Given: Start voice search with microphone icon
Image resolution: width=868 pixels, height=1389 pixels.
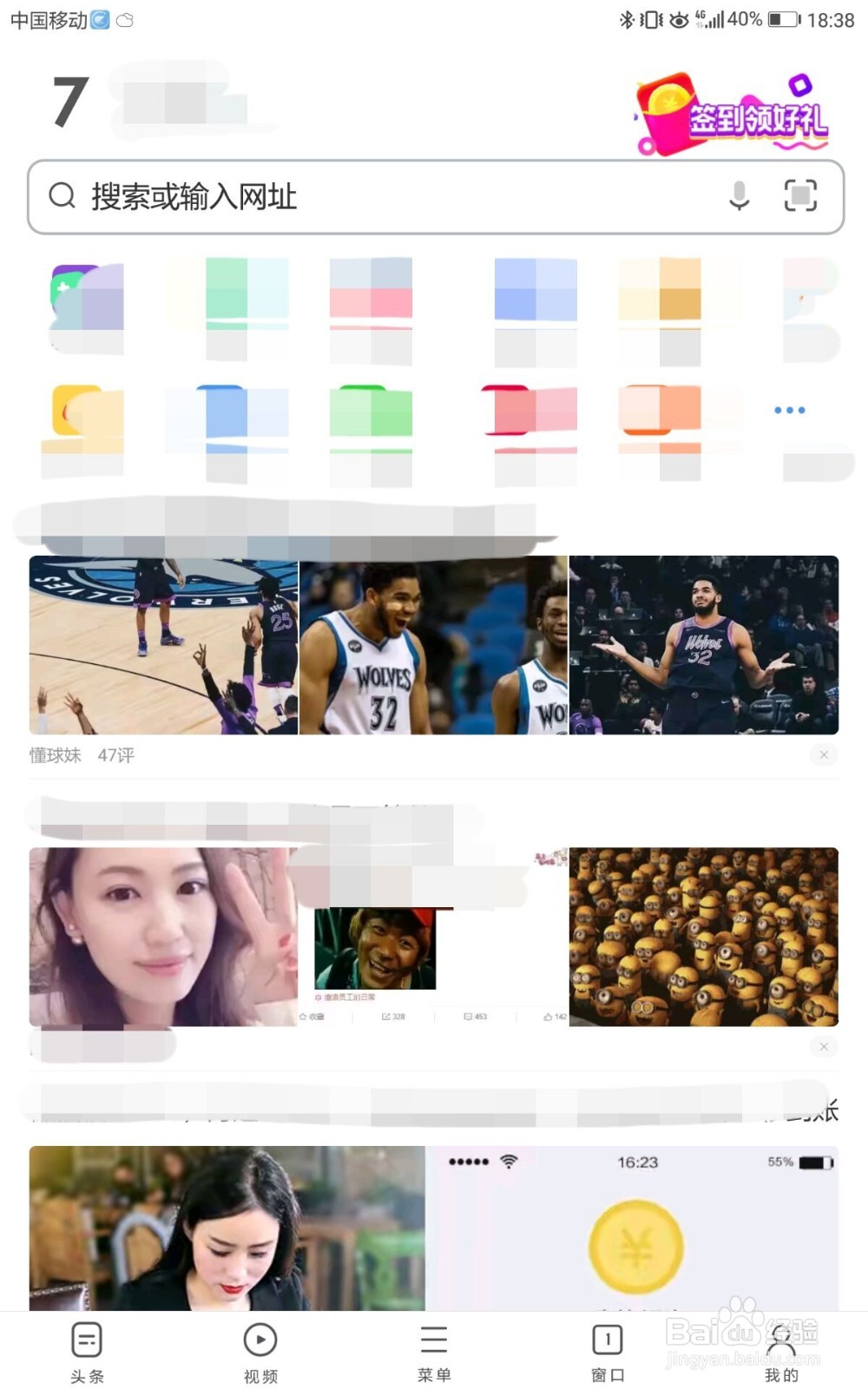Looking at the screenshot, I should pos(739,195).
